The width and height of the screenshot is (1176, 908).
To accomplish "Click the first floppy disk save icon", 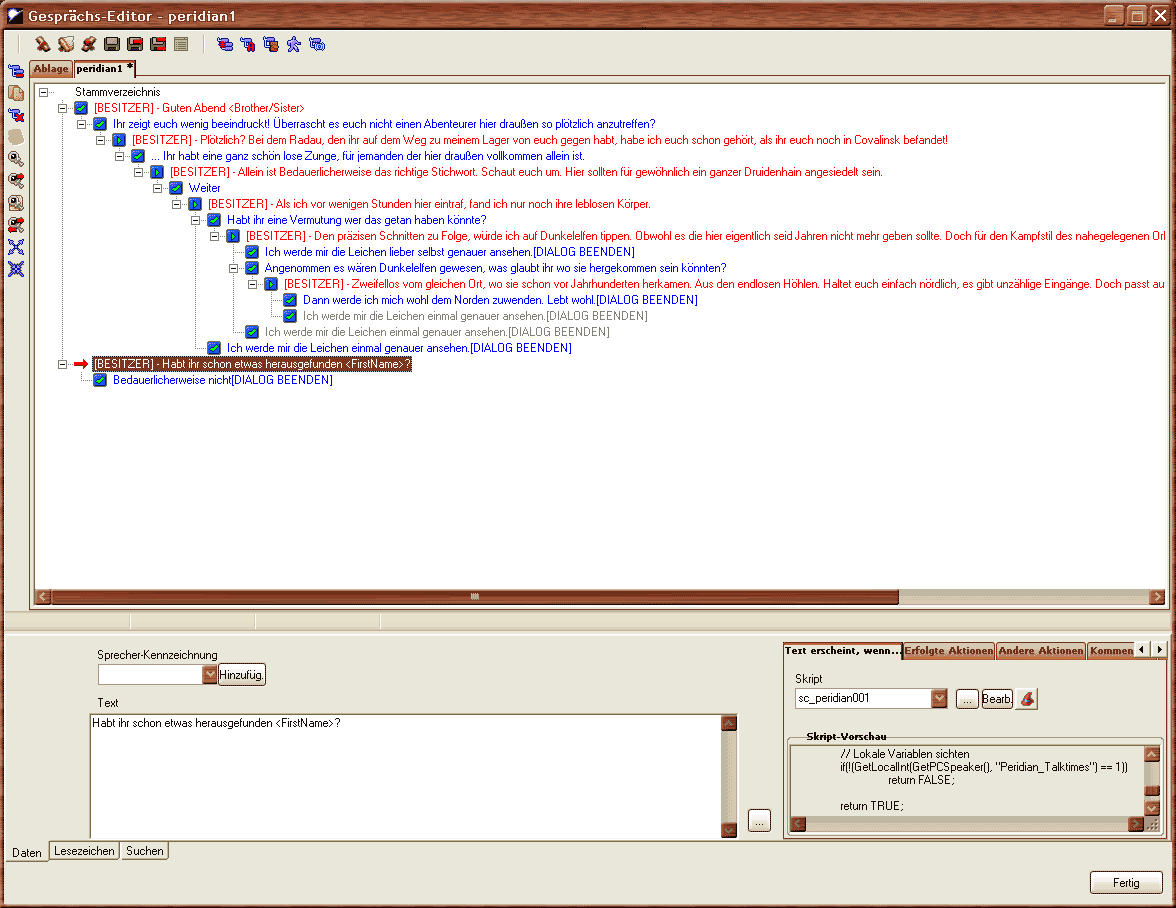I will point(112,44).
